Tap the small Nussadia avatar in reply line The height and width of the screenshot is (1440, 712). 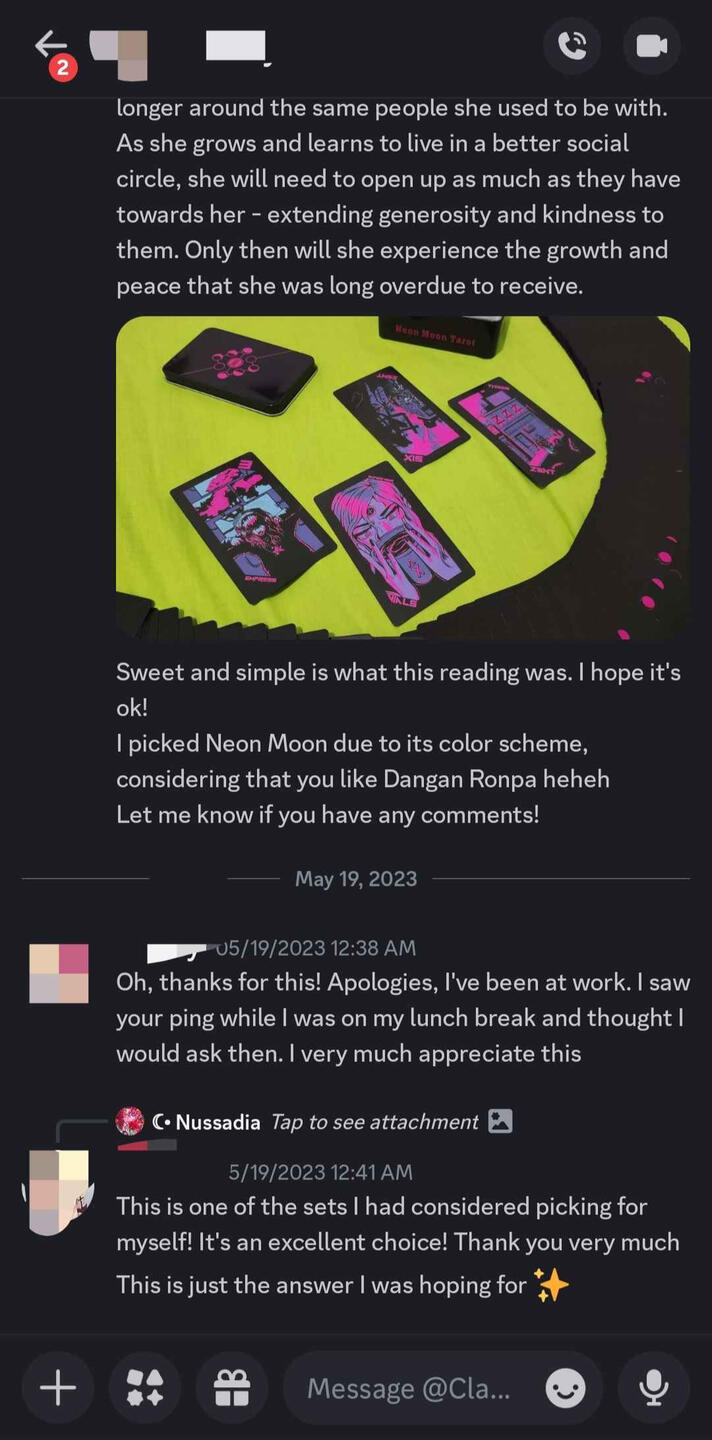click(x=130, y=1122)
